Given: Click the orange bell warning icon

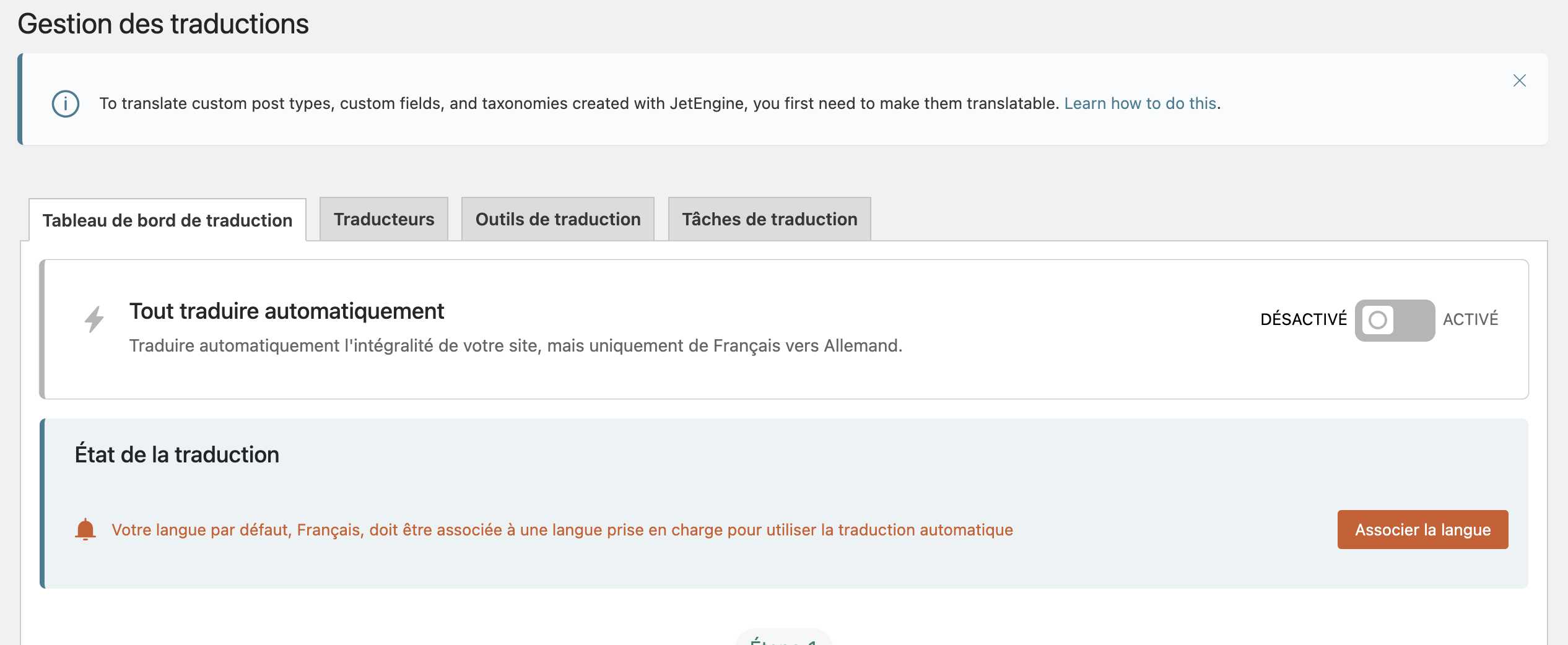Looking at the screenshot, I should coord(85,530).
